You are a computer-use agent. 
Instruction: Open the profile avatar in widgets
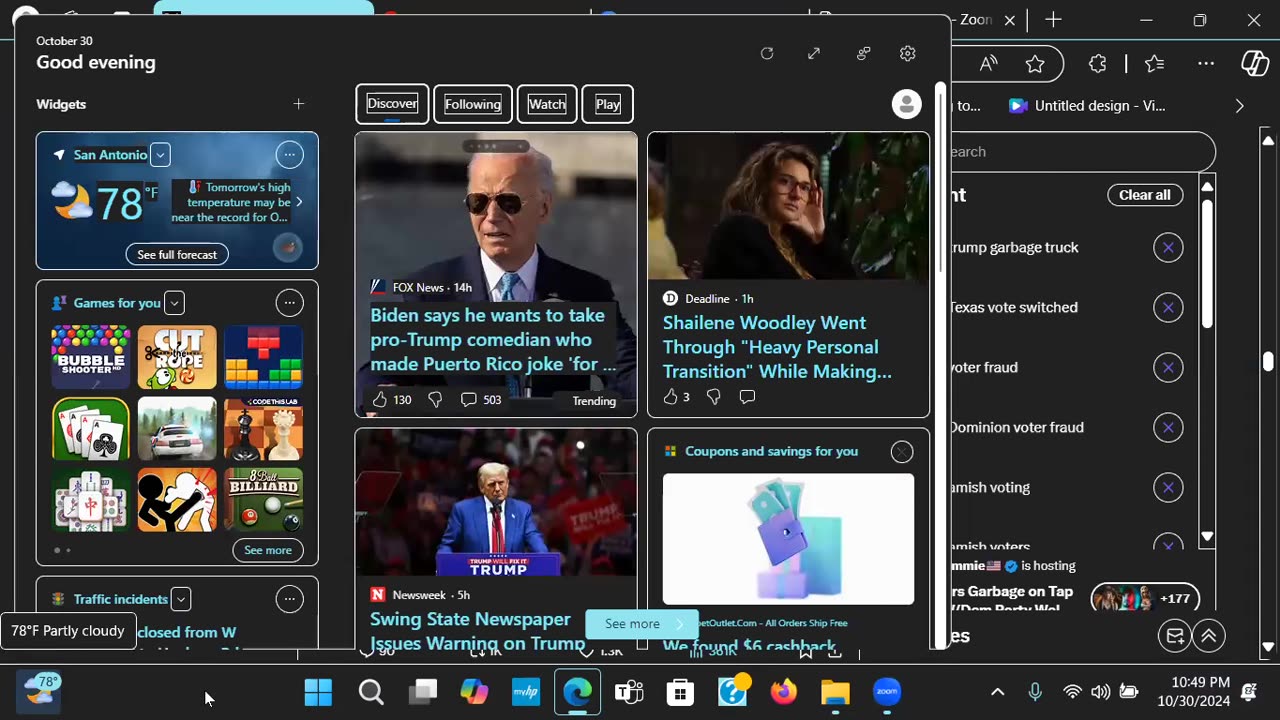tap(906, 104)
